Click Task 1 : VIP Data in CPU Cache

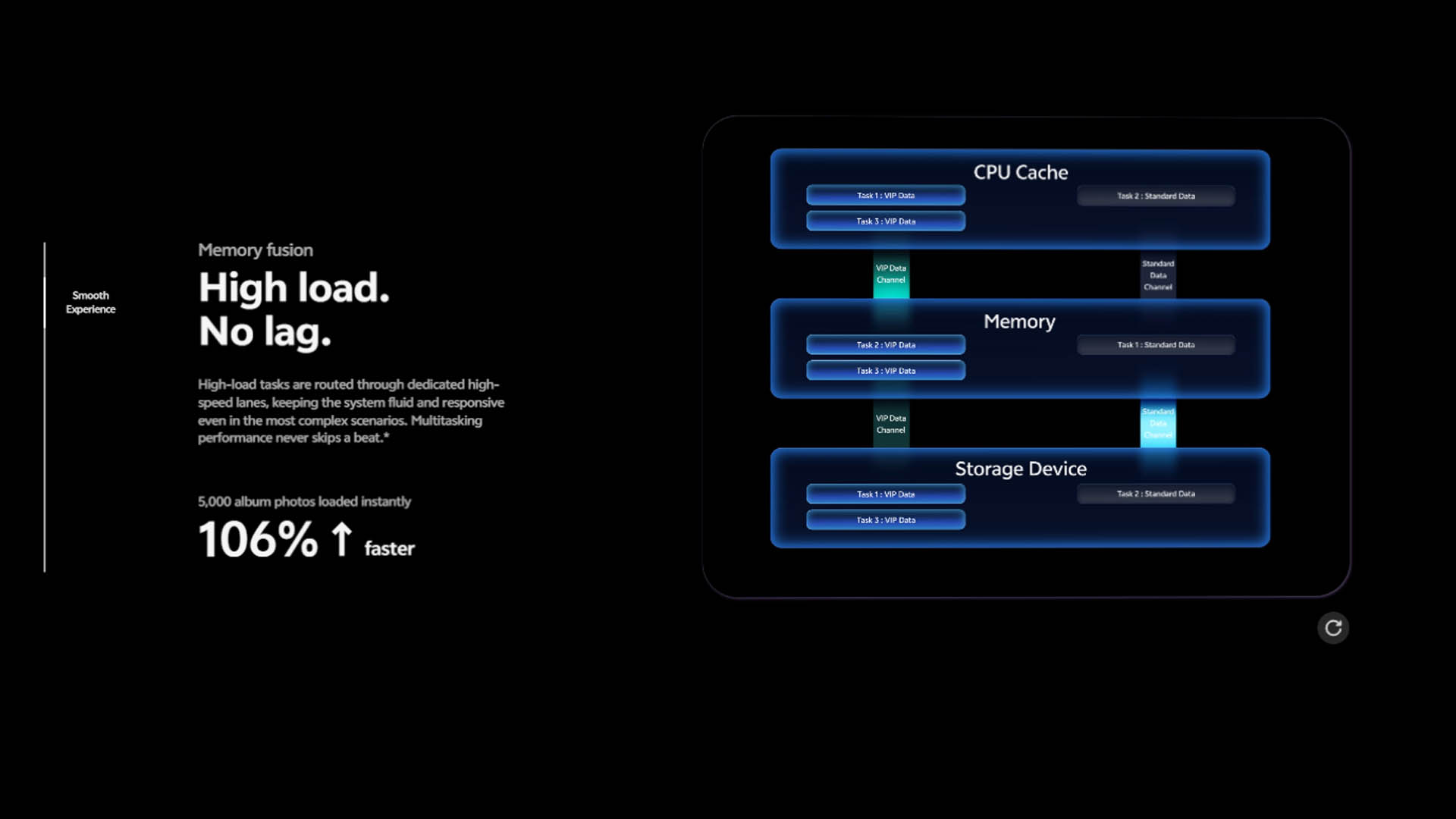(x=885, y=196)
